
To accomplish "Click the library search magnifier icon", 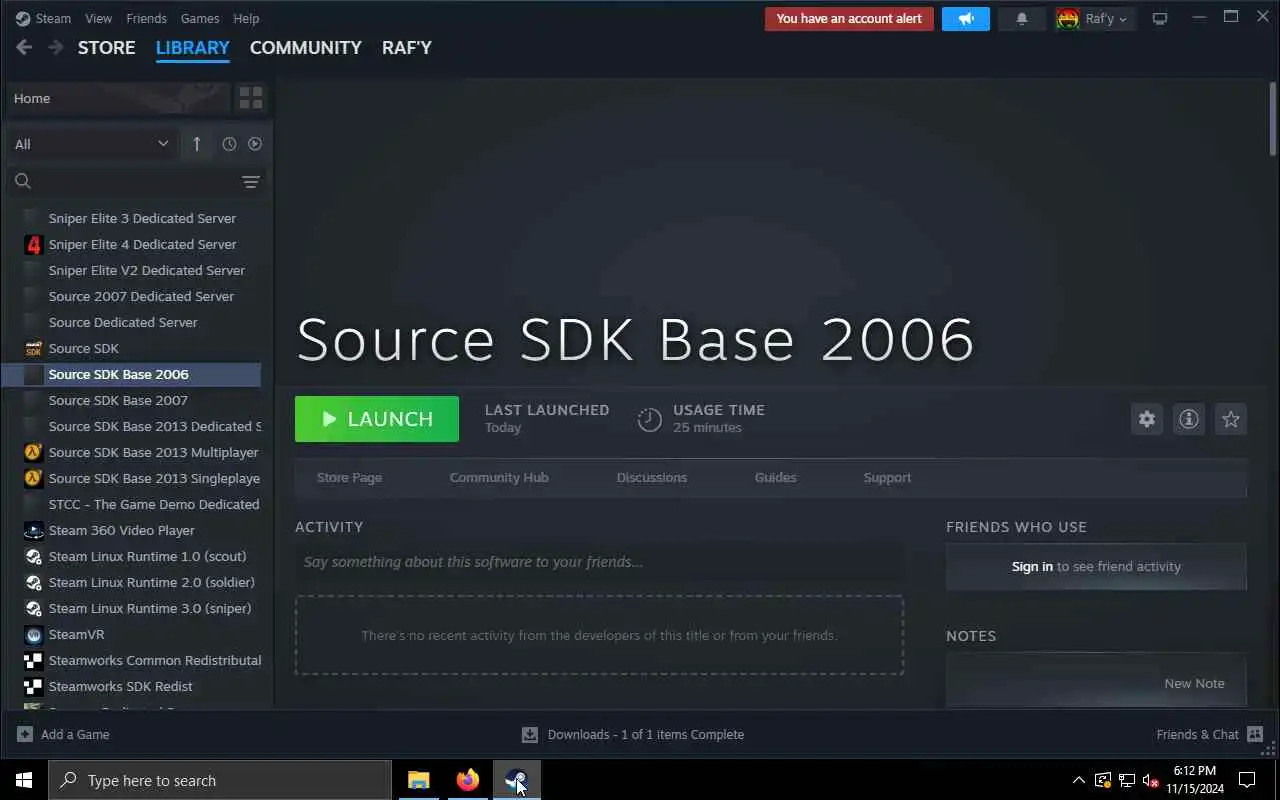I will click(23, 181).
